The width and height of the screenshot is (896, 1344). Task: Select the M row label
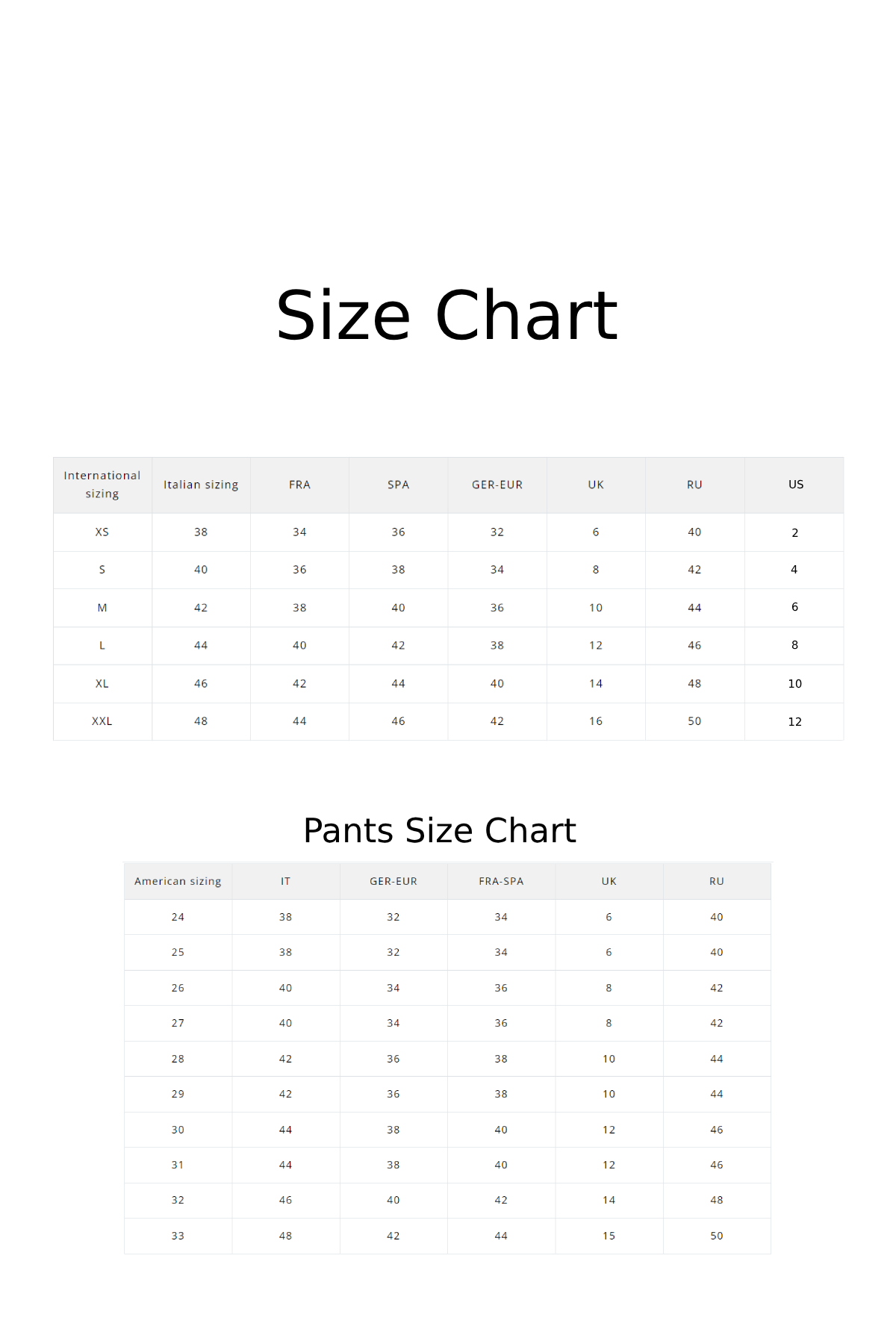pos(102,608)
